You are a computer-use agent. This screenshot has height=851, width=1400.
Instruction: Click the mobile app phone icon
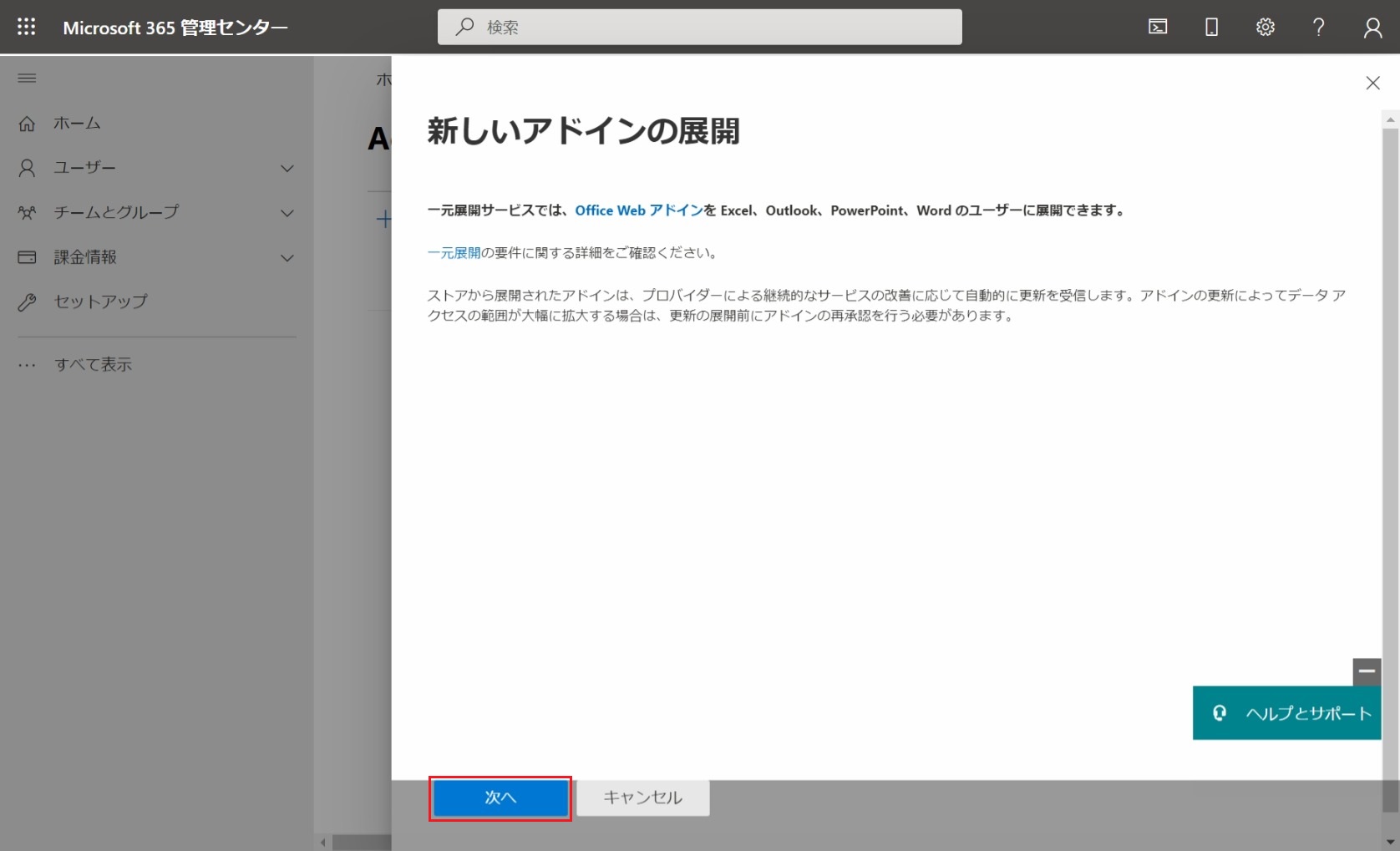[1211, 27]
